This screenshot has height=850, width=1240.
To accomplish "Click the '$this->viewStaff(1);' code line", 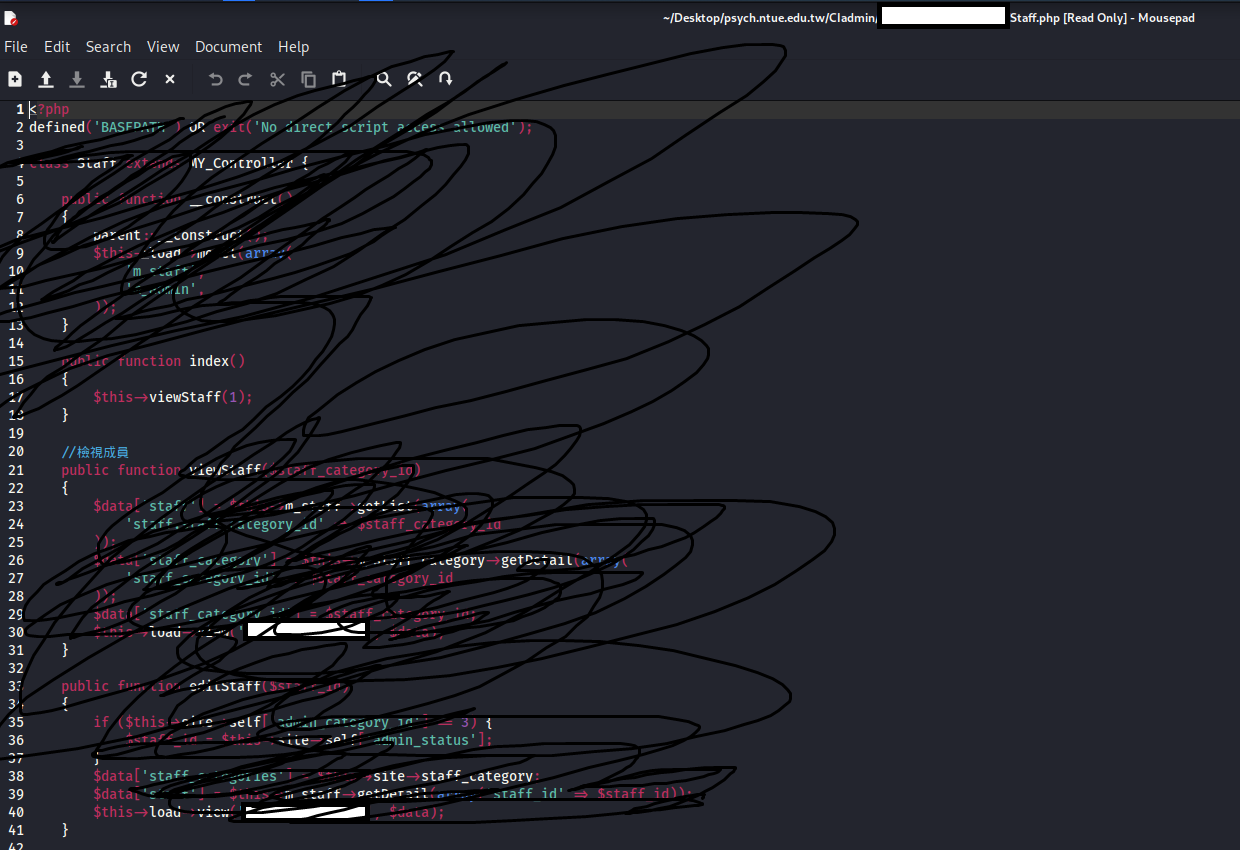I will 173,397.
